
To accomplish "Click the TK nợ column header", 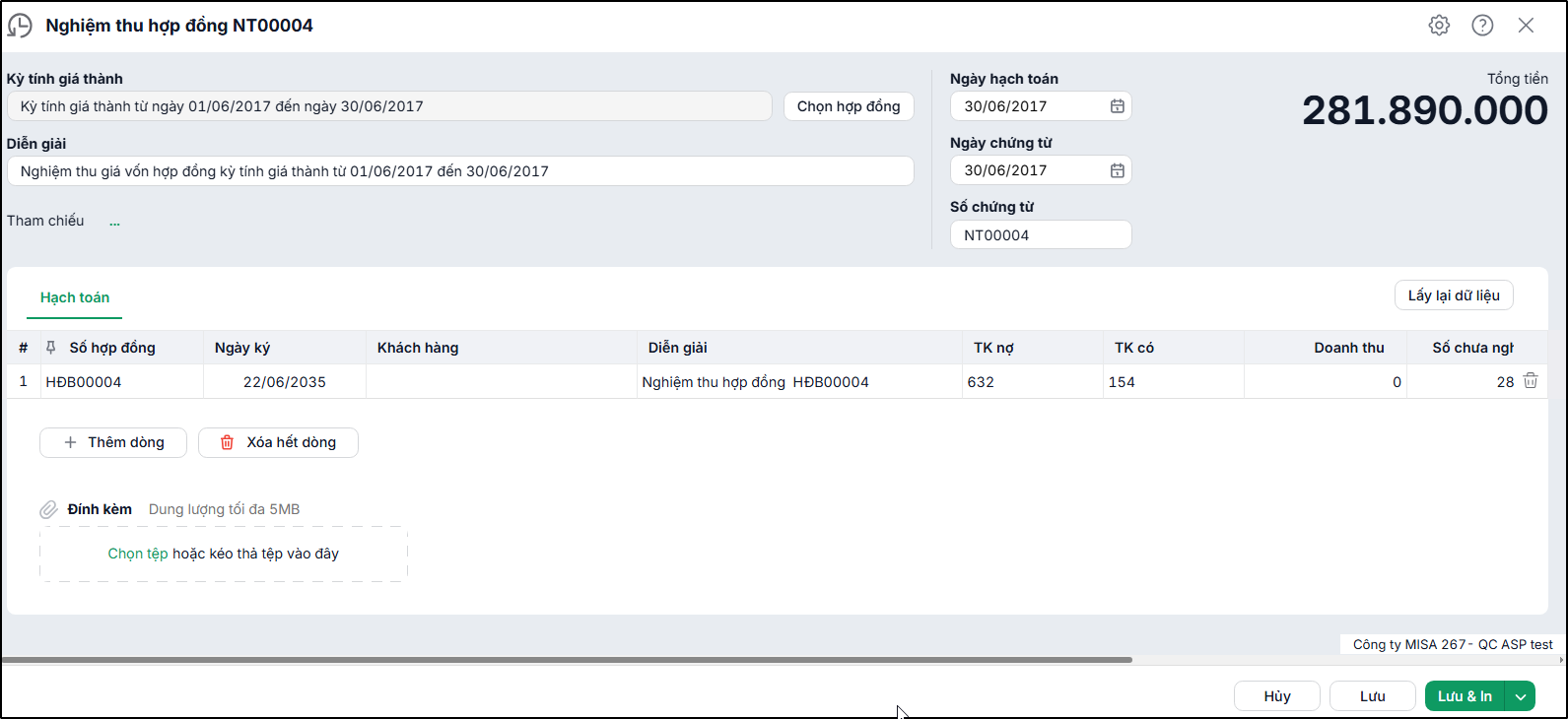I will pyautogui.click(x=1033, y=348).
